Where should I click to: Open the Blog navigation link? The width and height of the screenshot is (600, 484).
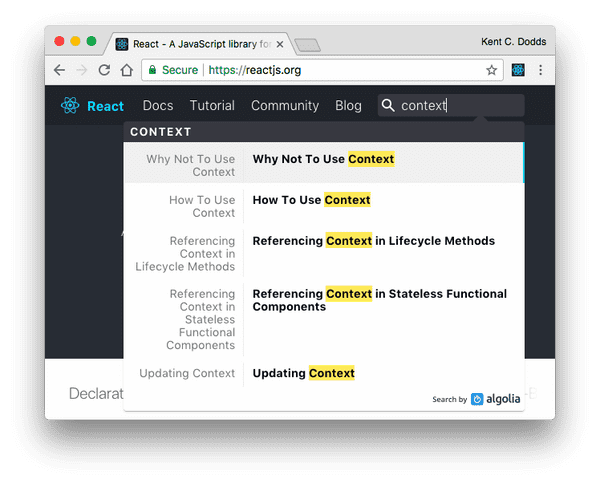[x=348, y=106]
